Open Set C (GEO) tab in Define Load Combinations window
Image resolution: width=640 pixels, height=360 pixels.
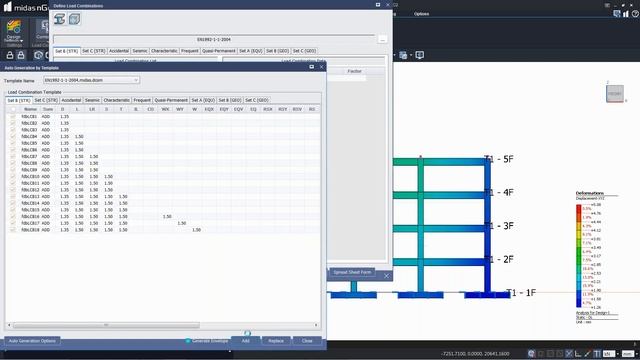click(304, 51)
